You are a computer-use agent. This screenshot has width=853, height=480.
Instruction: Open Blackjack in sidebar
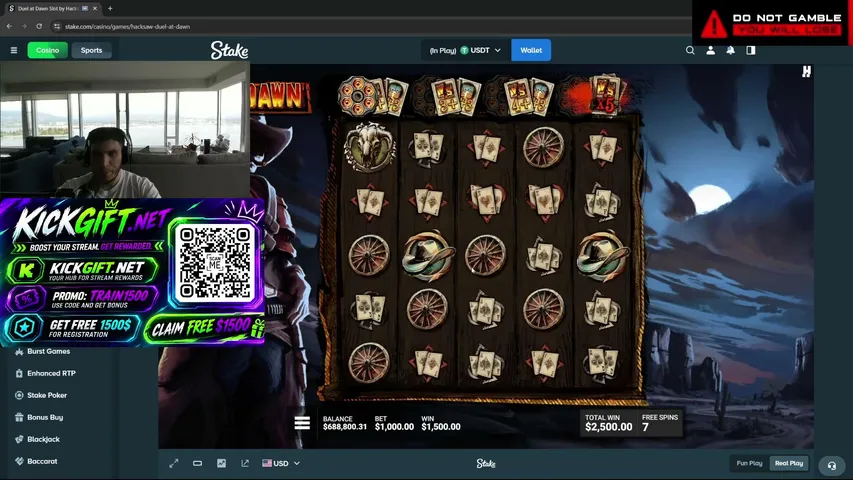(43, 439)
